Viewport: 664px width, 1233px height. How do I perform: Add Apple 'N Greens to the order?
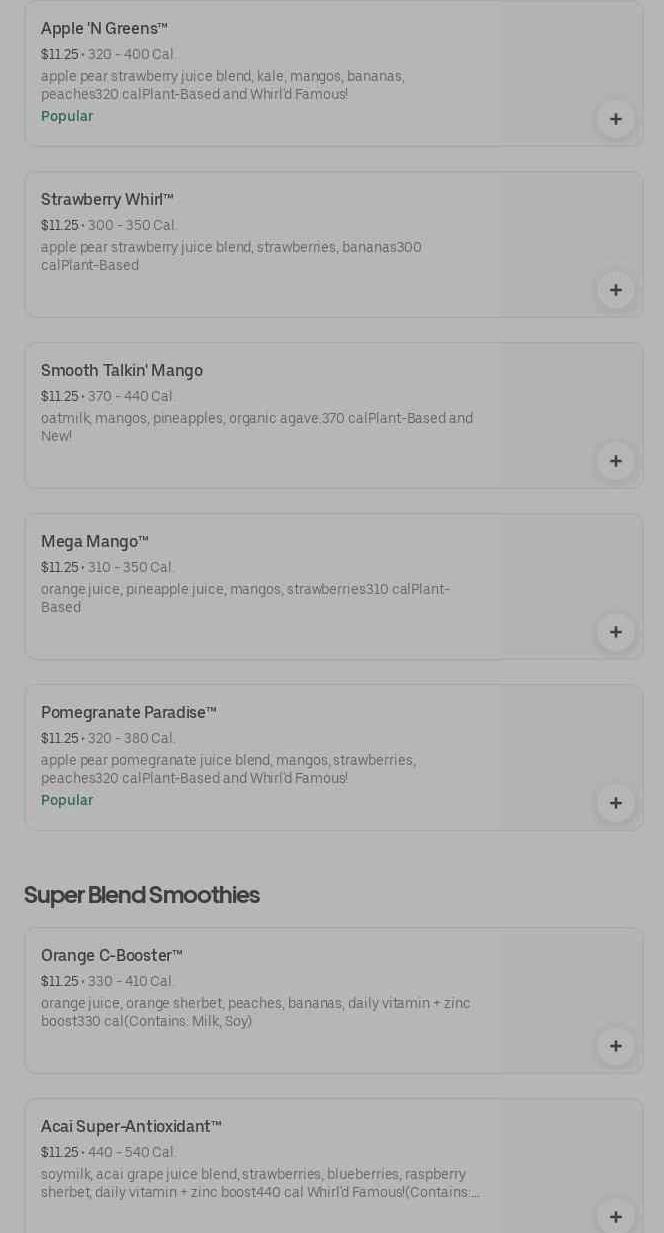click(x=615, y=119)
